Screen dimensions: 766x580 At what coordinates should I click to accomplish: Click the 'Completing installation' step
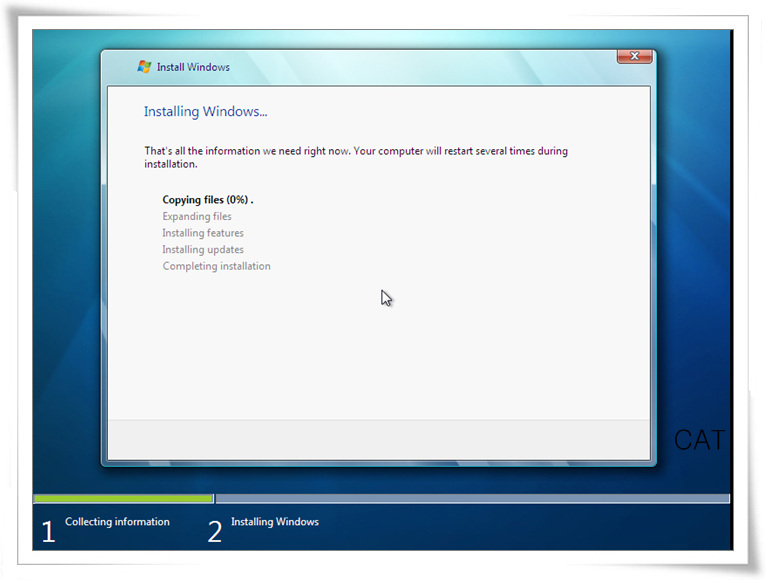[x=216, y=266]
